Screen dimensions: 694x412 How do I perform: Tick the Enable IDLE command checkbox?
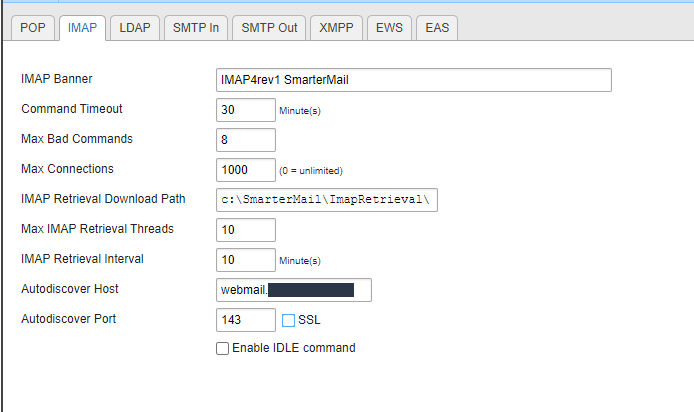tap(223, 349)
